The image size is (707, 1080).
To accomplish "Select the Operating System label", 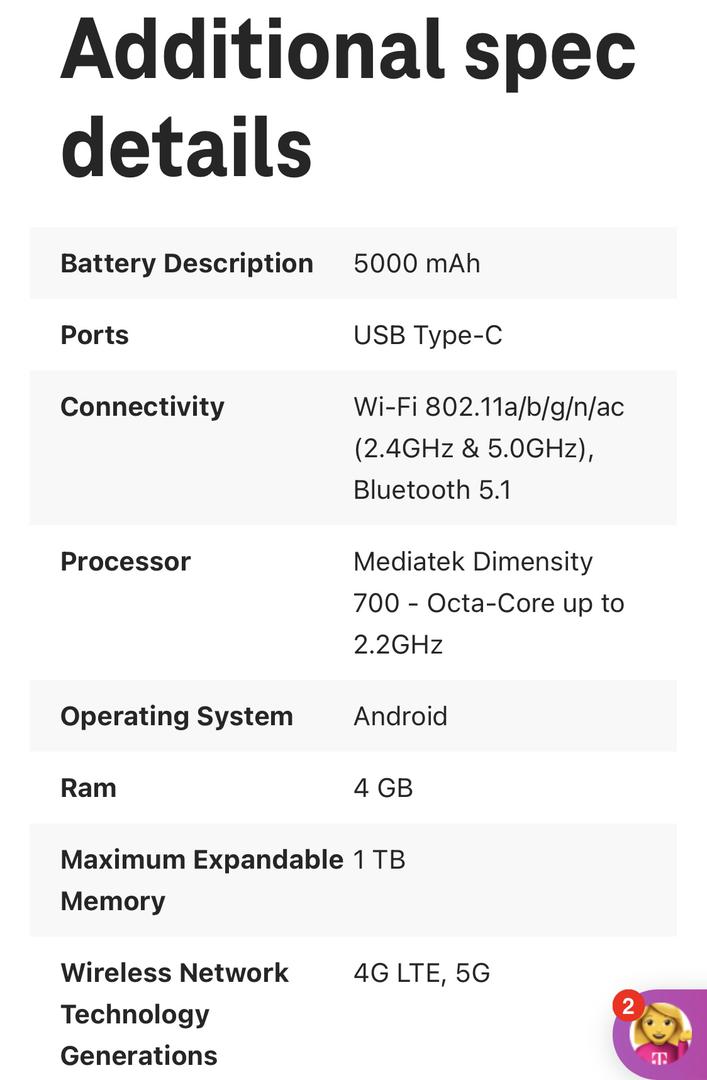I will [x=177, y=716].
